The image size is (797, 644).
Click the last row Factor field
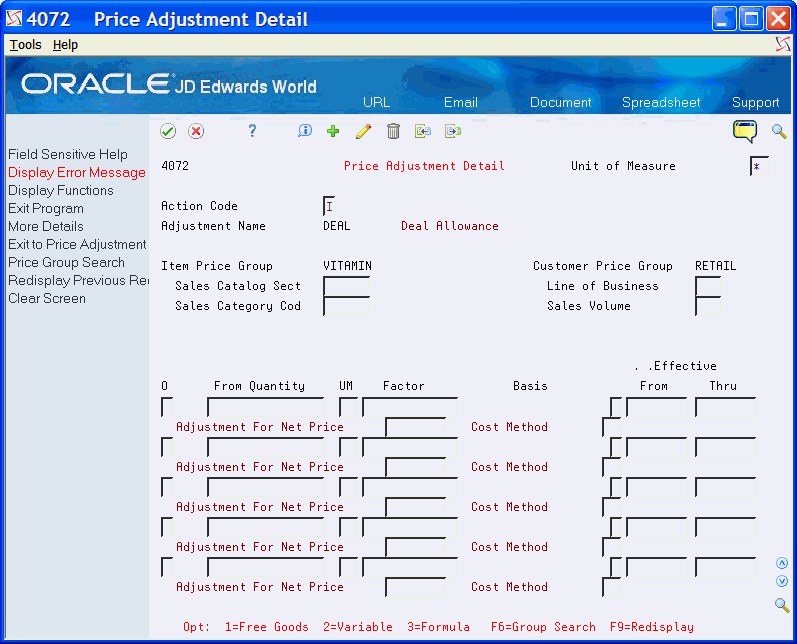coord(410,567)
